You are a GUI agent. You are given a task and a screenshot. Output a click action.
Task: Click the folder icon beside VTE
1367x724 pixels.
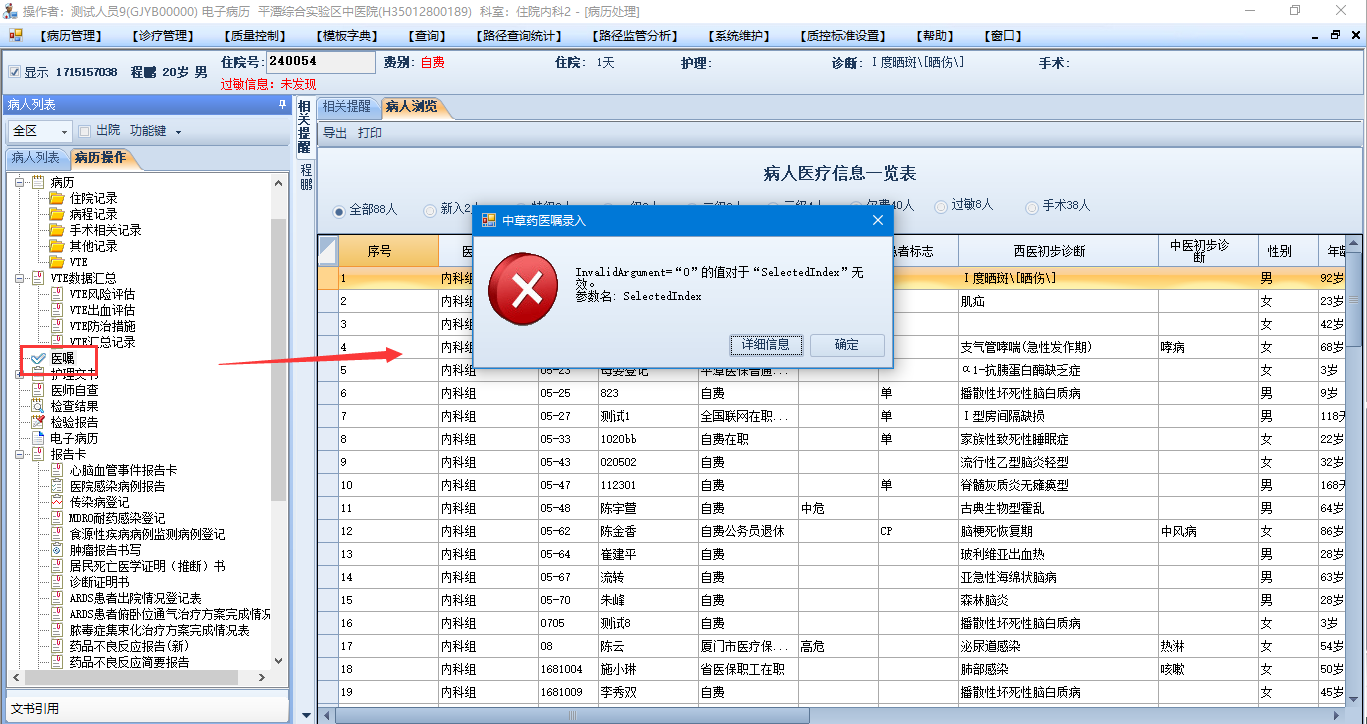[x=56, y=262]
